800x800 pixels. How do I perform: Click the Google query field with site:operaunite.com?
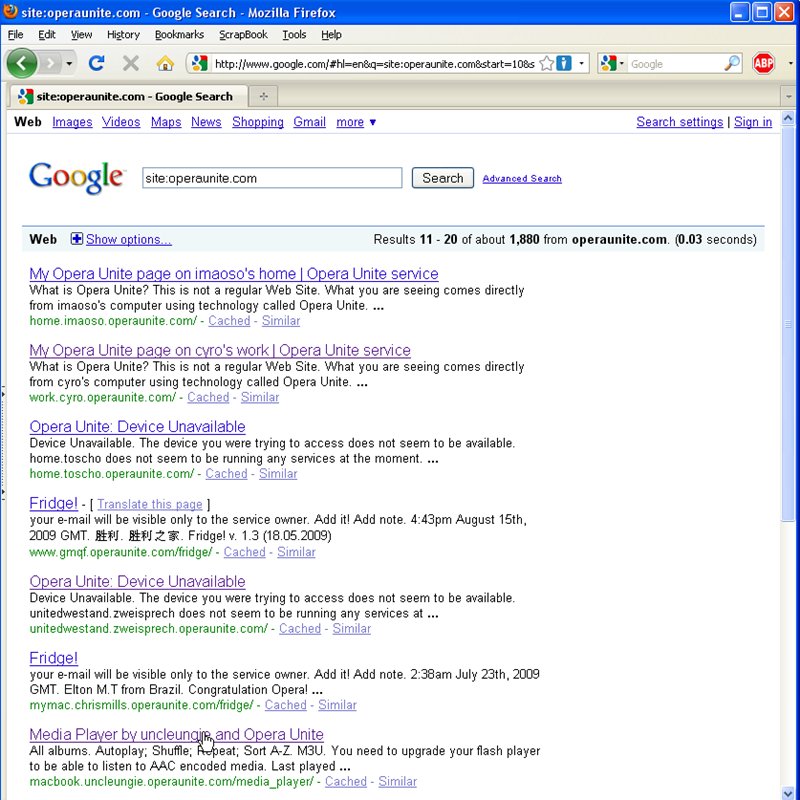(x=272, y=178)
